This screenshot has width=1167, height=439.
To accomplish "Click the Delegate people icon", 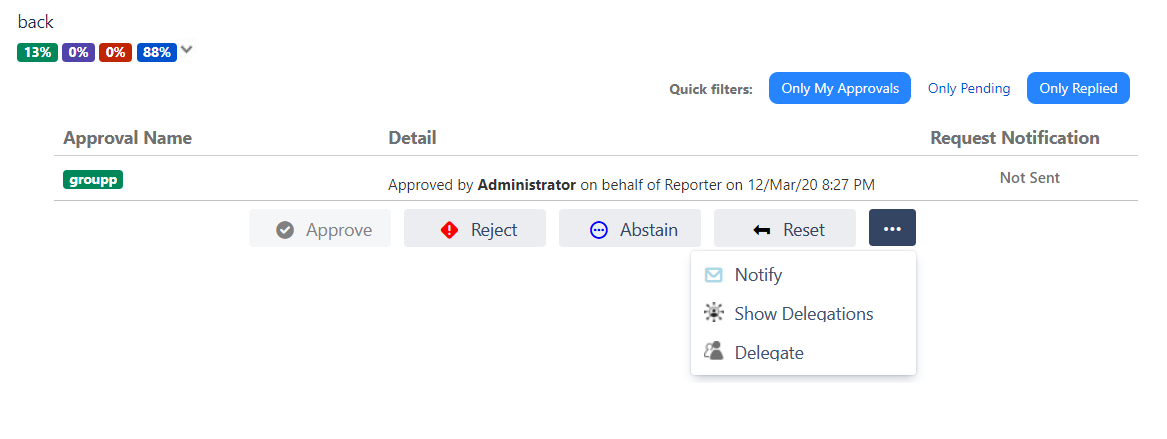I will (713, 350).
